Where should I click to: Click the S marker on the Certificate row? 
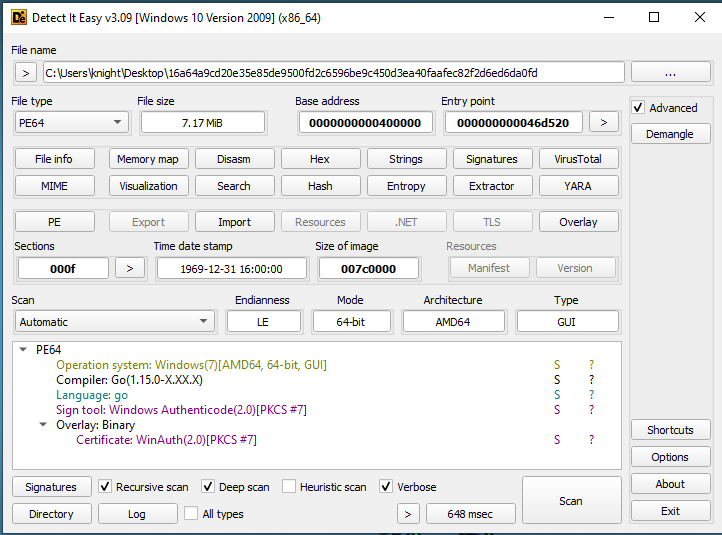pyautogui.click(x=557, y=440)
